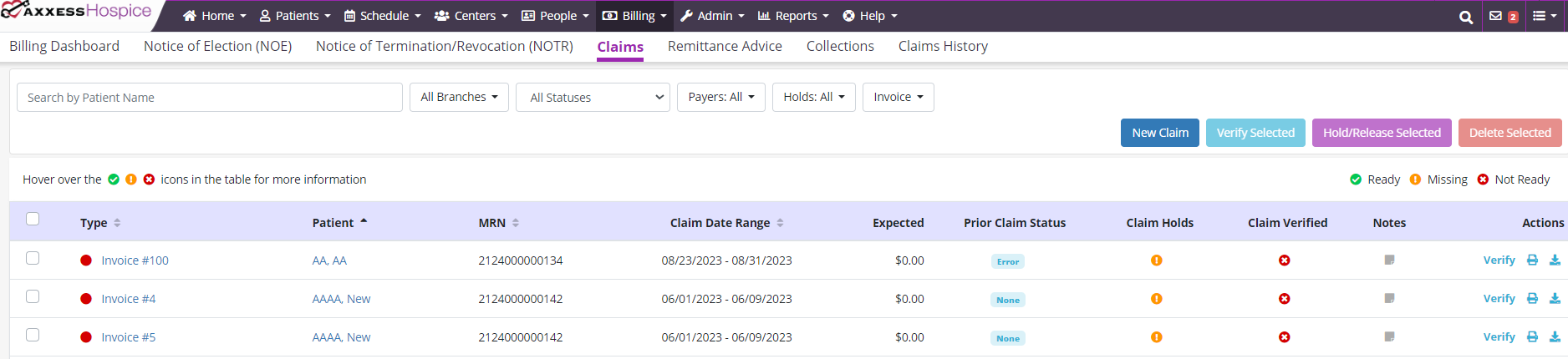Open the messages envelope icon
1568x359 pixels.
pyautogui.click(x=1496, y=16)
